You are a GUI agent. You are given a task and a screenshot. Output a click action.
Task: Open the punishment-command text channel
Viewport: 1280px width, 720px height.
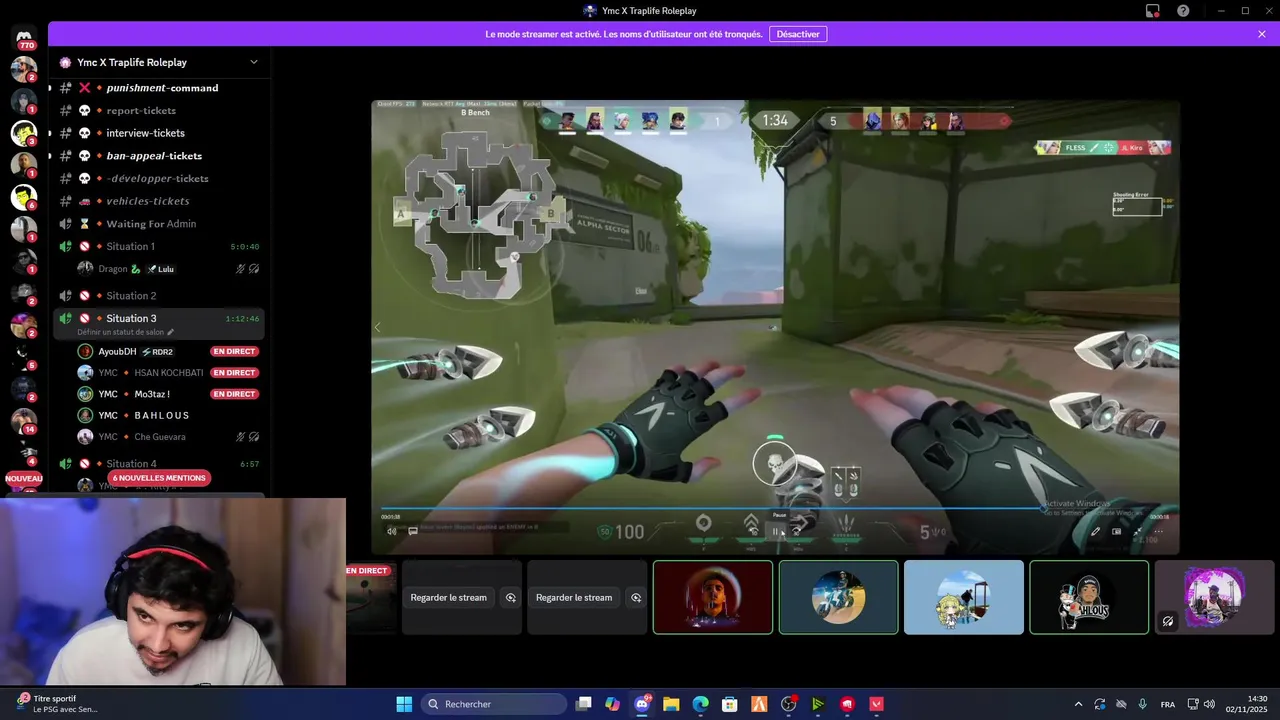(x=161, y=88)
